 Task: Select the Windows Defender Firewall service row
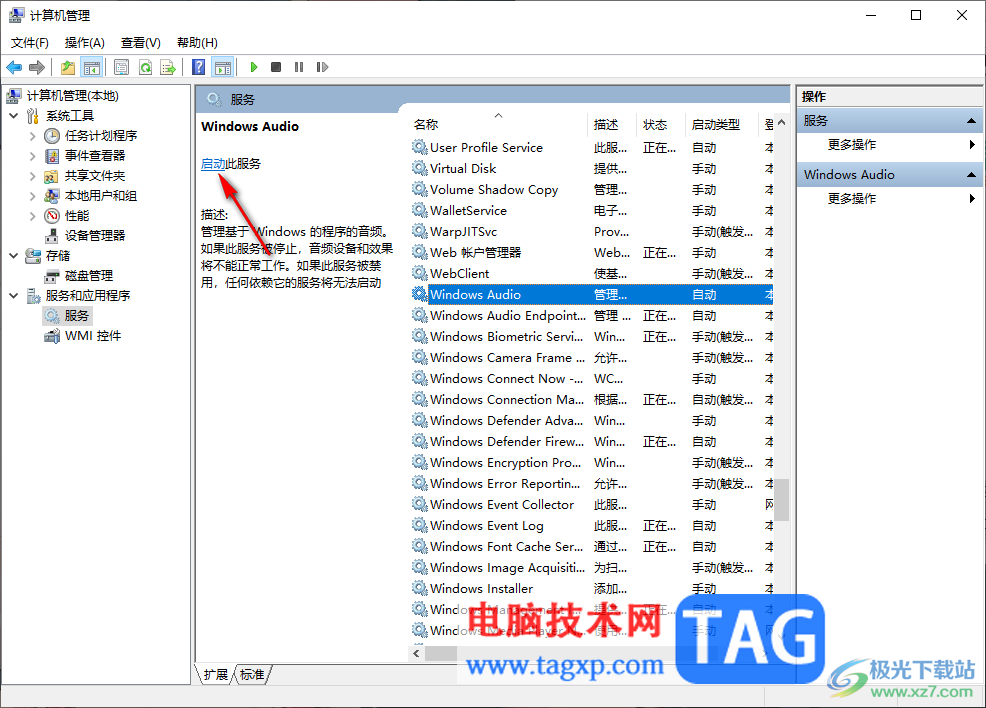(x=592, y=441)
